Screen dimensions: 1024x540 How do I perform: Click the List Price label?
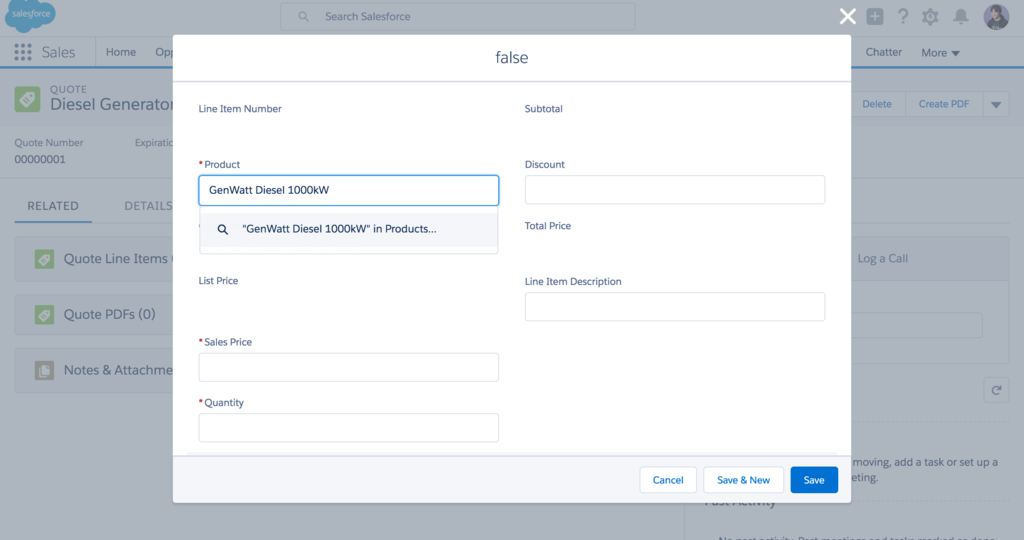[218, 281]
